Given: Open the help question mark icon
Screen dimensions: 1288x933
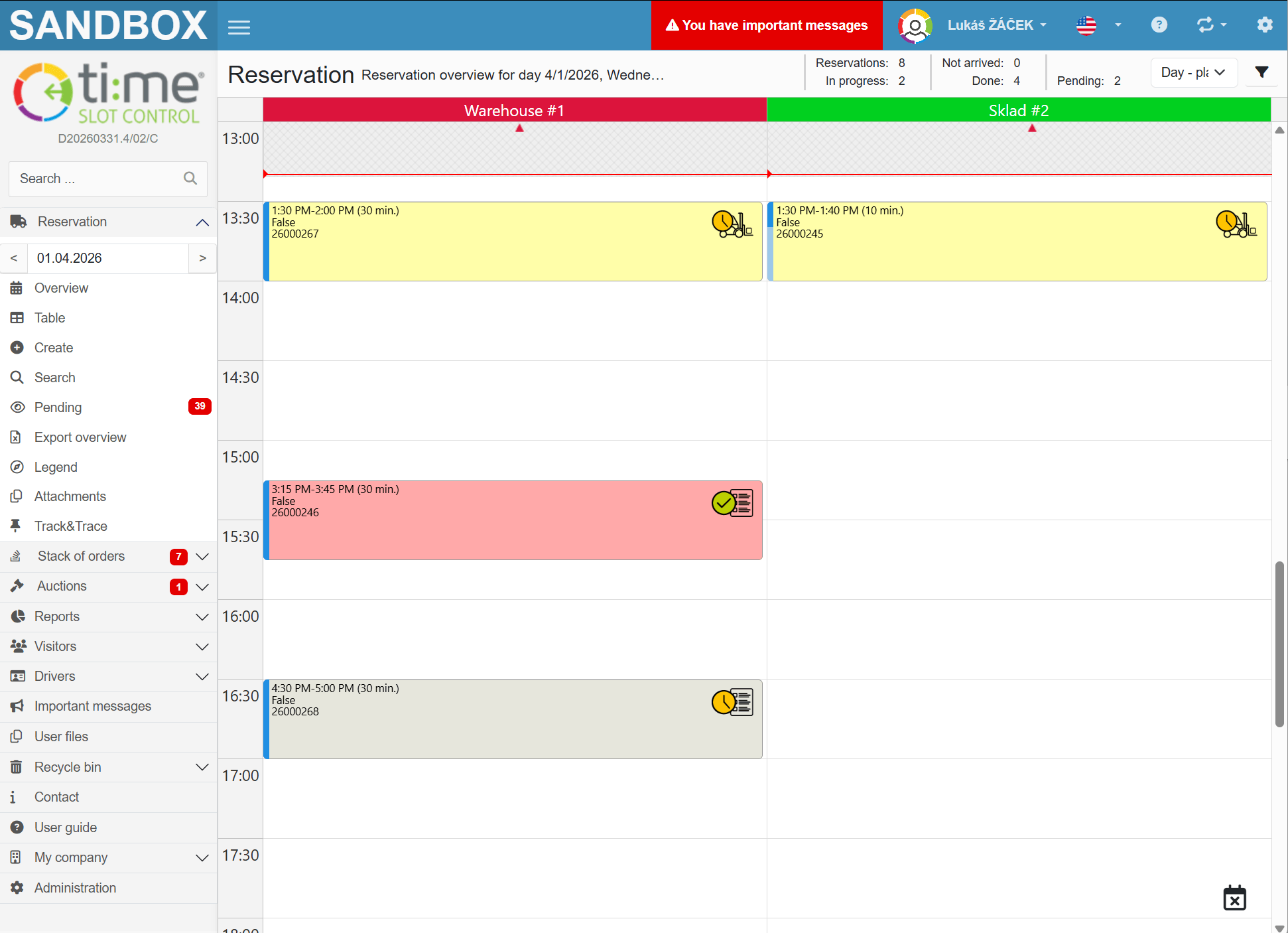Looking at the screenshot, I should (x=1159, y=25).
